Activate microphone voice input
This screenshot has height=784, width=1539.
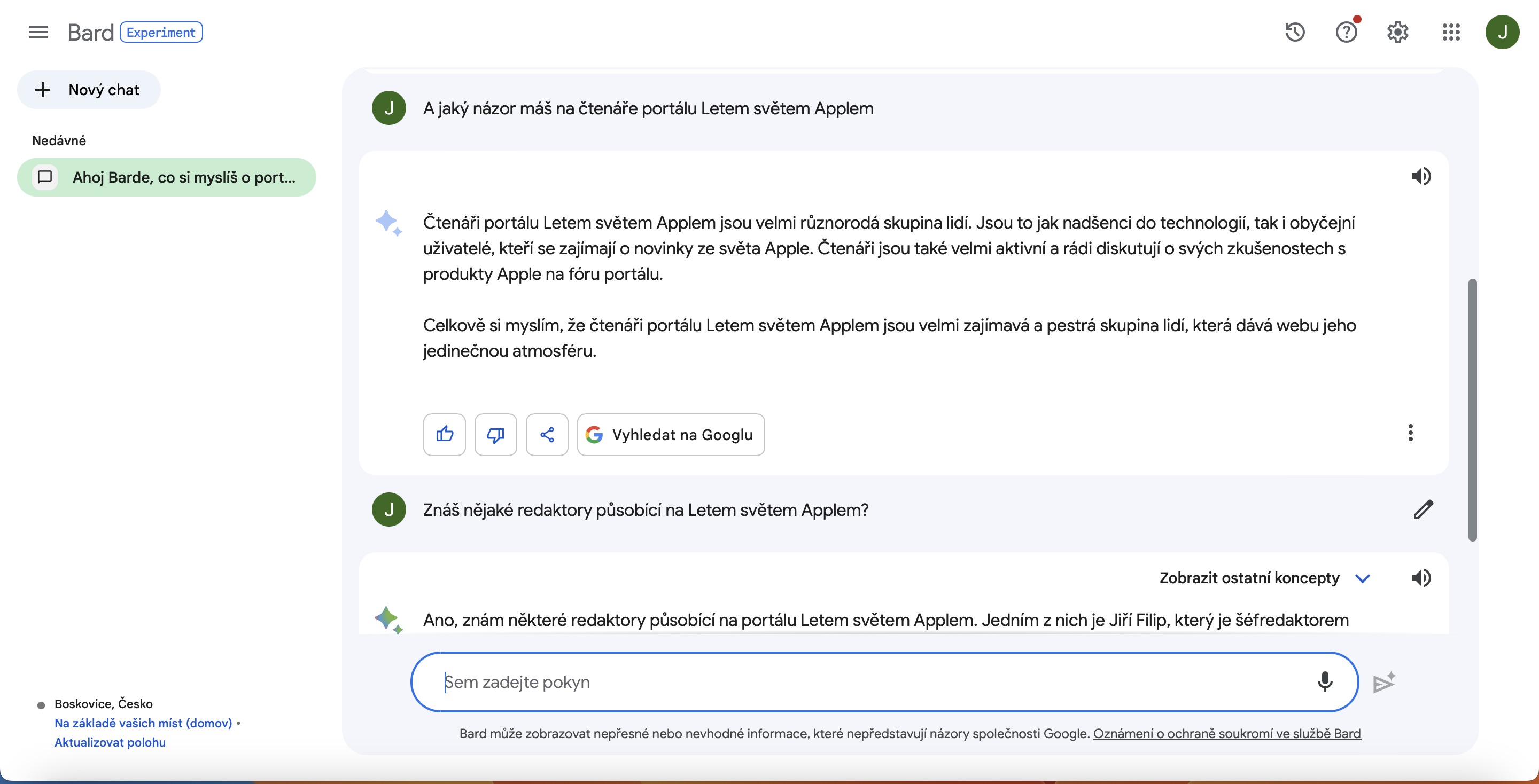pos(1325,681)
